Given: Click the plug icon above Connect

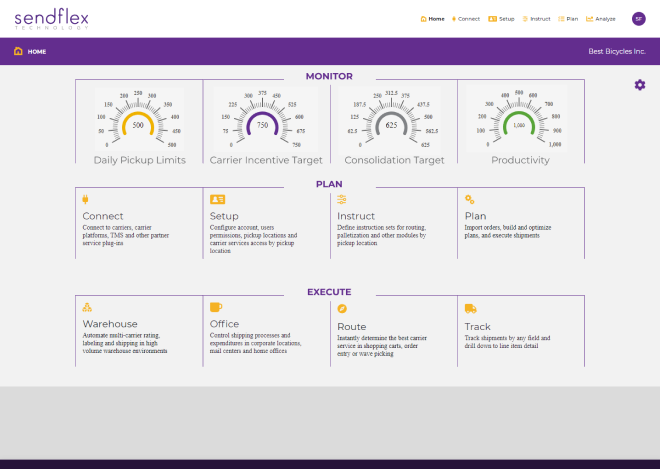Looking at the screenshot, I should tap(86, 199).
